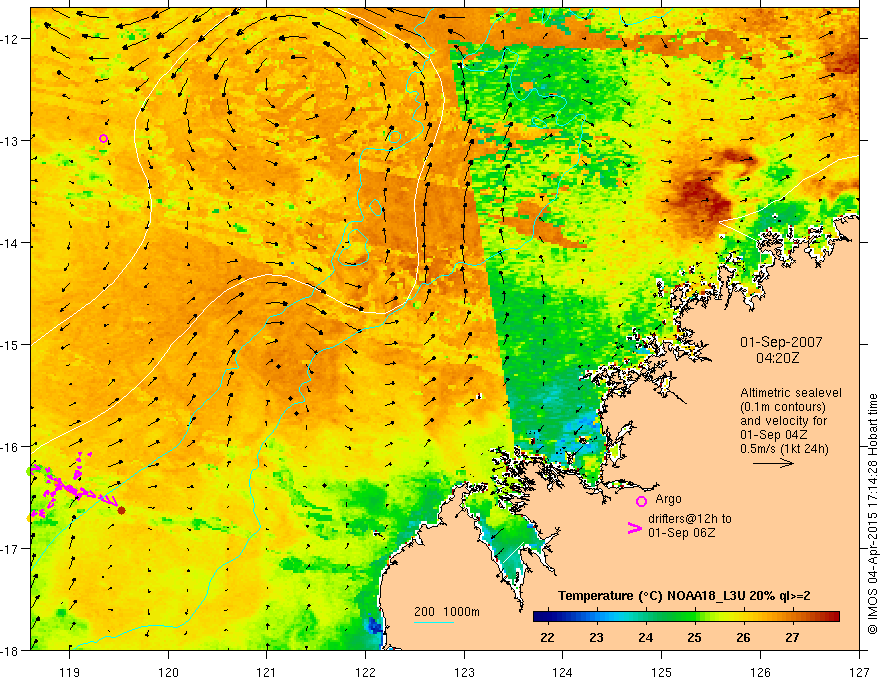Click the cyan bathymetry legend line
The height and width of the screenshot is (680, 880).
coord(433,622)
